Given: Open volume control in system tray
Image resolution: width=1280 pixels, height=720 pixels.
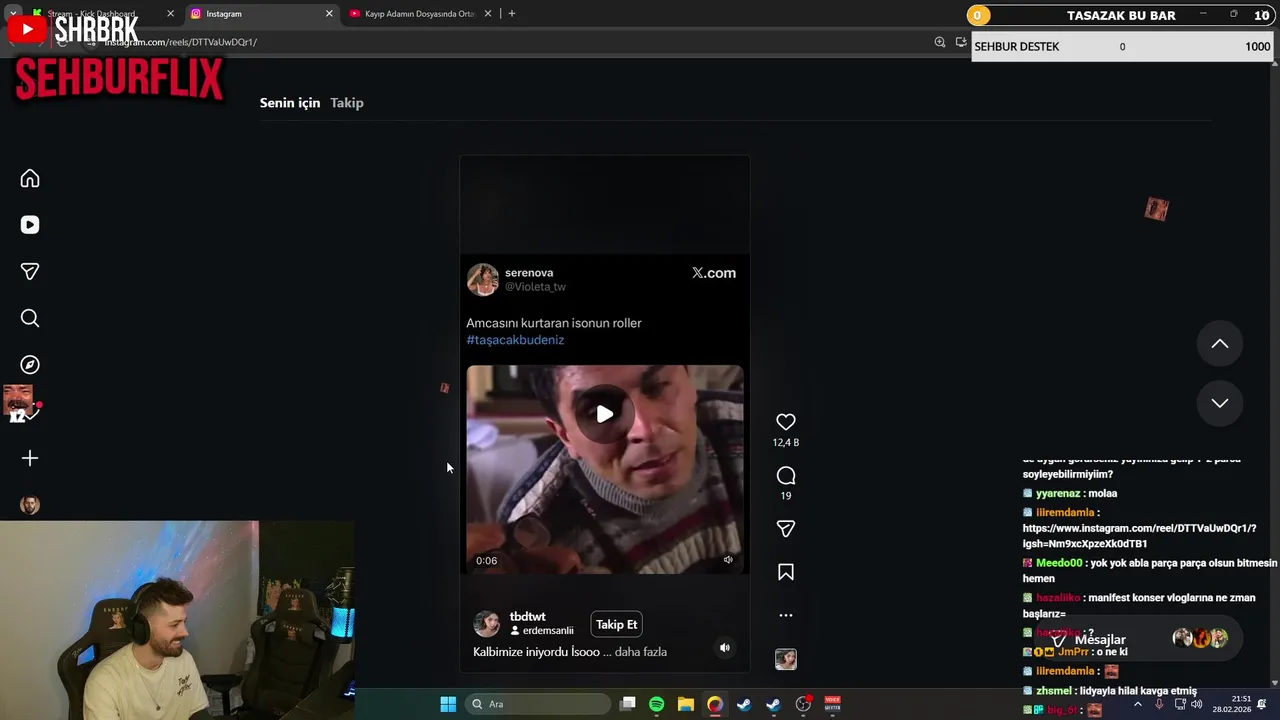Looking at the screenshot, I should click(x=1196, y=704).
